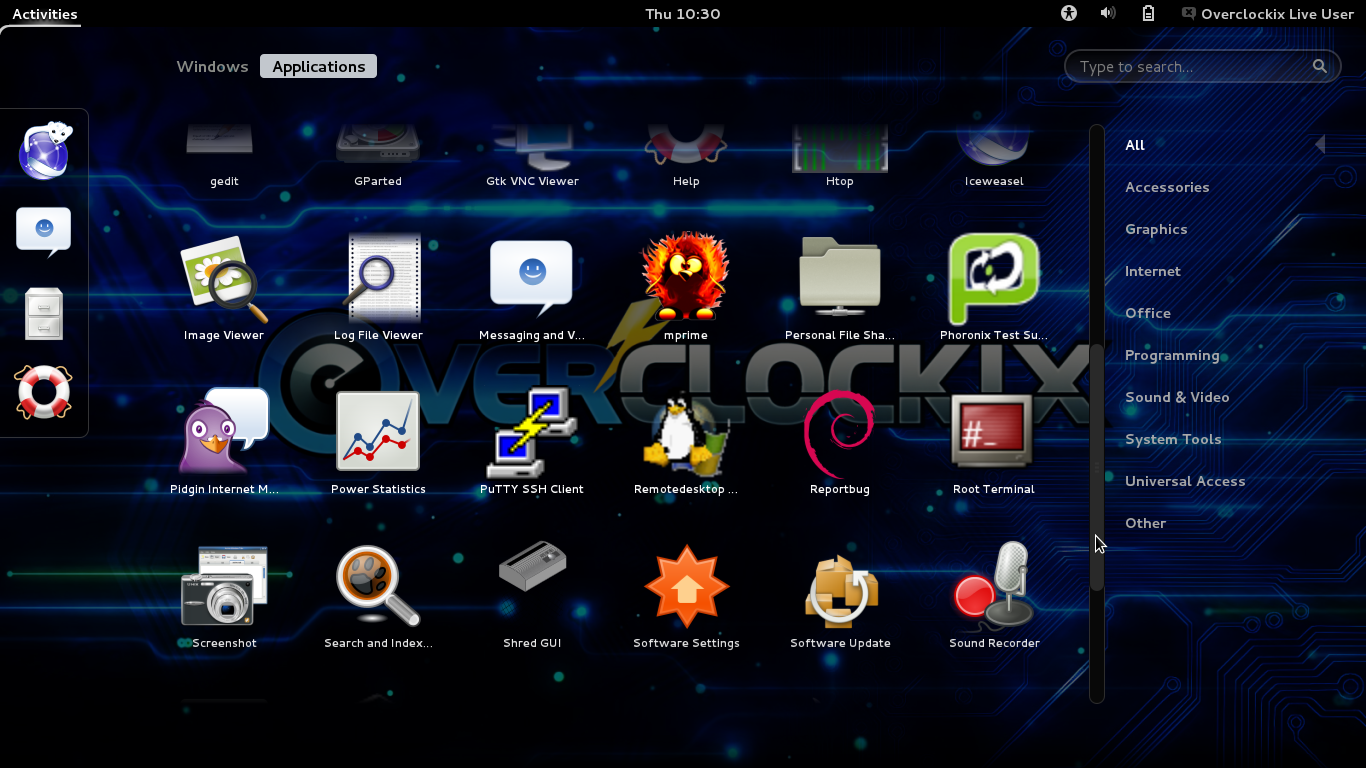Focus the Type to search field
The width and height of the screenshot is (1366, 768).
[x=1202, y=67]
